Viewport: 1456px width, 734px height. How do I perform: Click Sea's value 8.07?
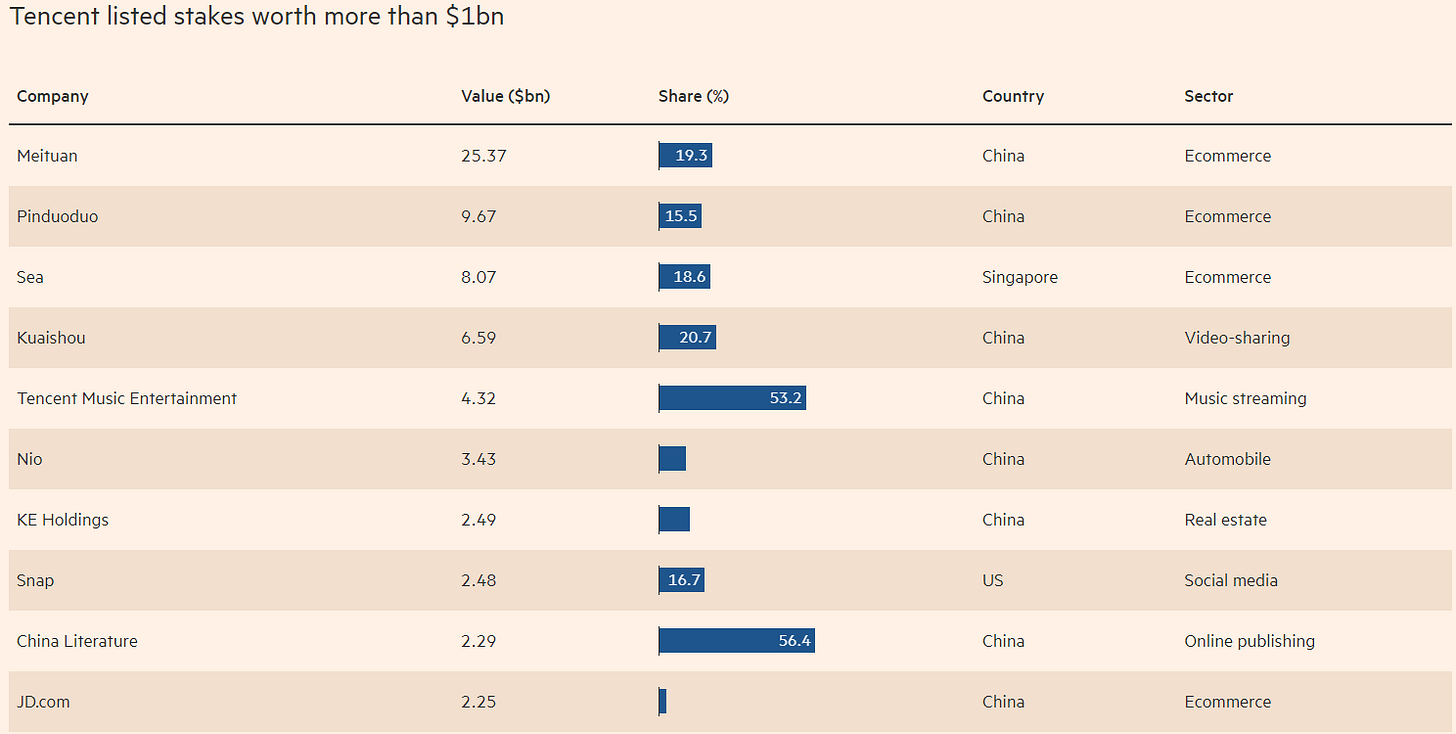coord(478,277)
